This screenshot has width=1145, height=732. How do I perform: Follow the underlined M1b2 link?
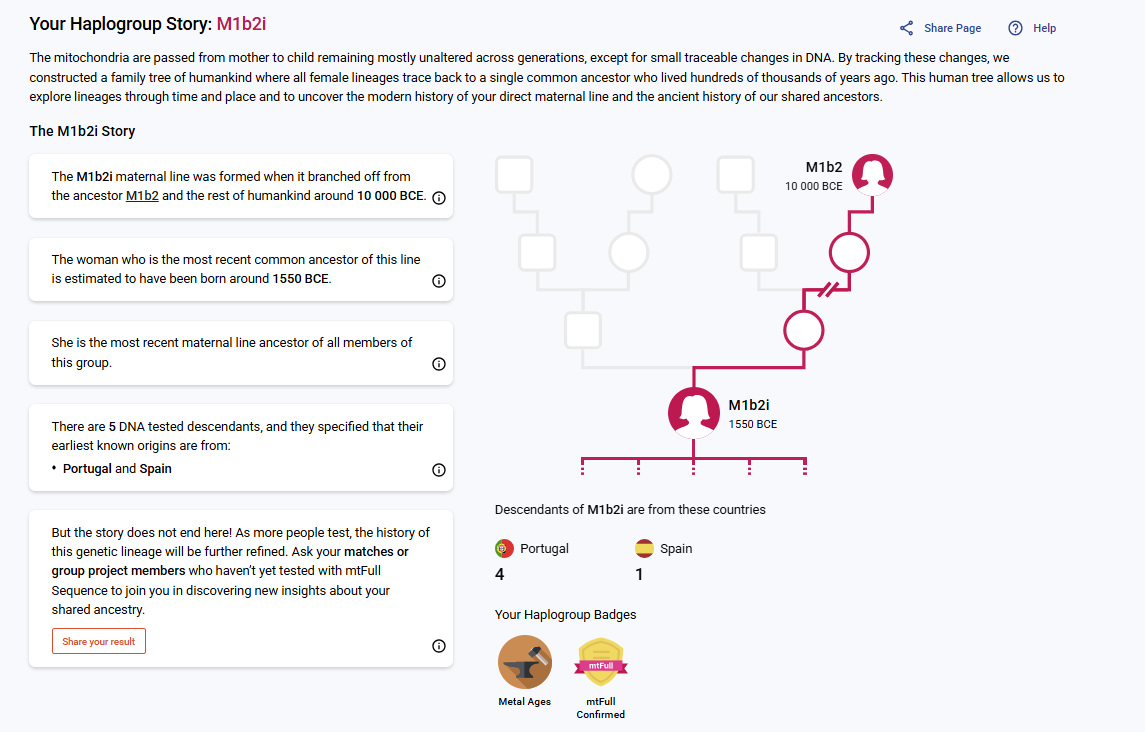pyautogui.click(x=142, y=196)
